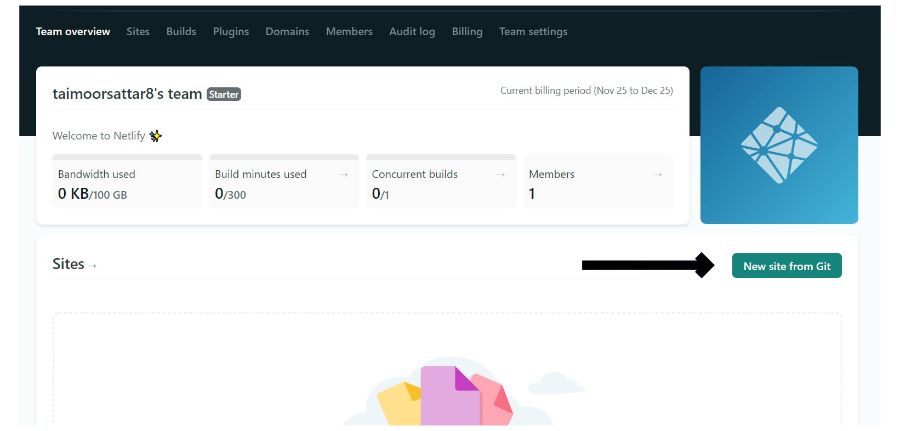Open the Bandwidth used card
Screen dimensions: 900x431
click(x=127, y=181)
